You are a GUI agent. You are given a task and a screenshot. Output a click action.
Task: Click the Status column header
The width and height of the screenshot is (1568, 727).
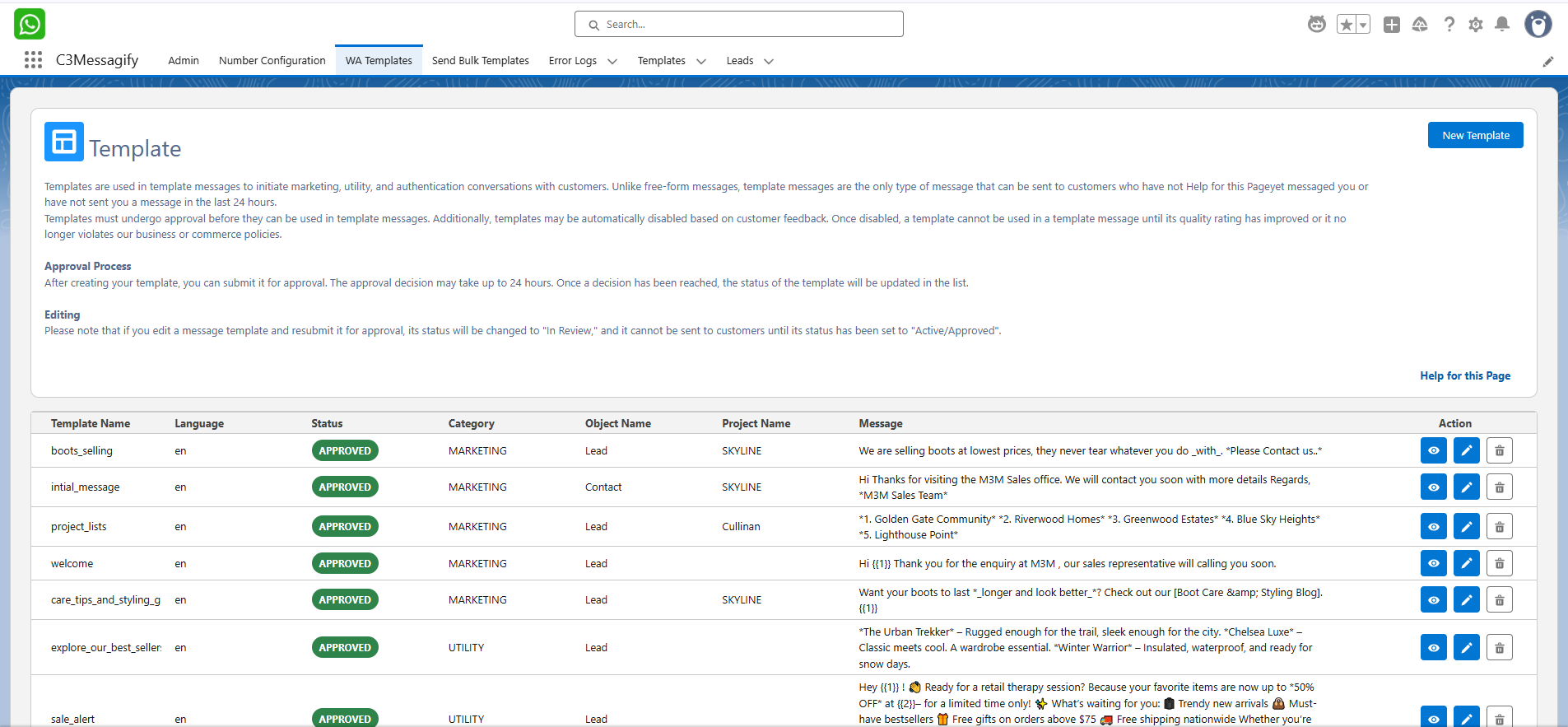327,423
